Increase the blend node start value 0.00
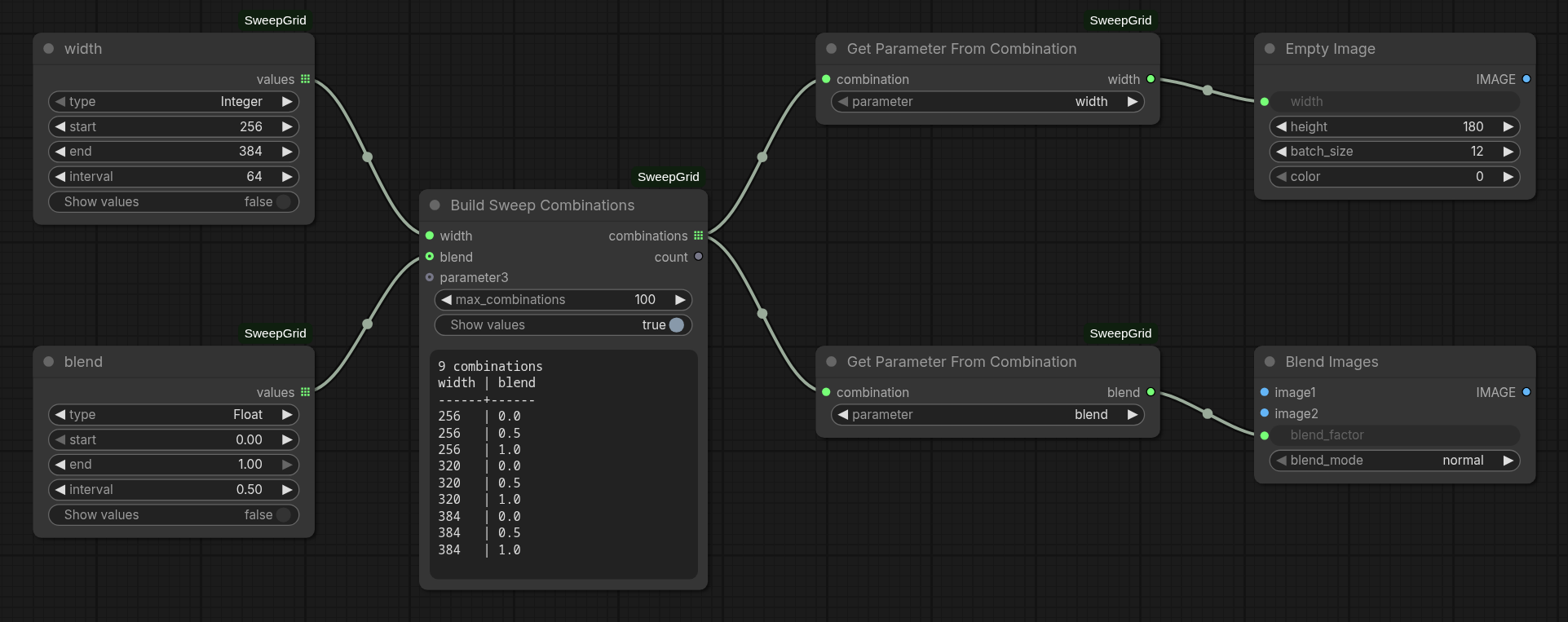Image resolution: width=1568 pixels, height=622 pixels. click(287, 440)
